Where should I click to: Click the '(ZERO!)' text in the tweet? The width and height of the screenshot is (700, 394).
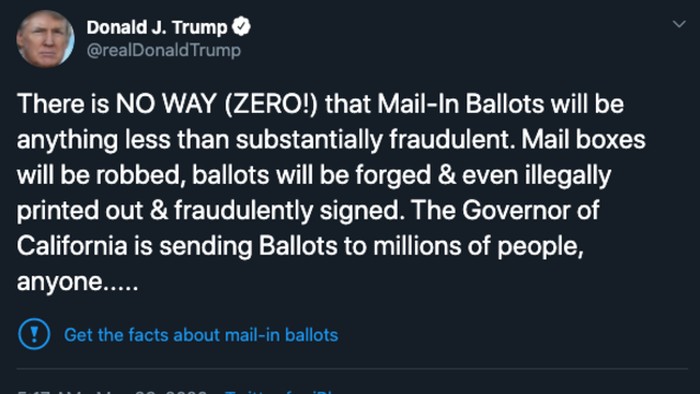click(271, 104)
